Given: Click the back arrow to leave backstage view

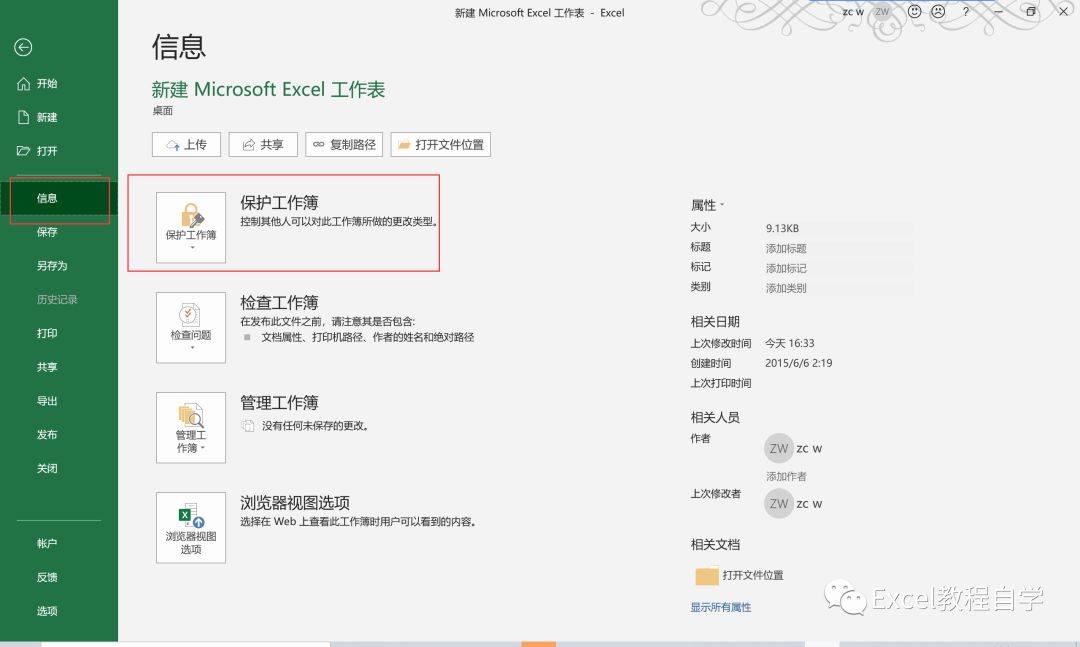Looking at the screenshot, I should pyautogui.click(x=23, y=47).
